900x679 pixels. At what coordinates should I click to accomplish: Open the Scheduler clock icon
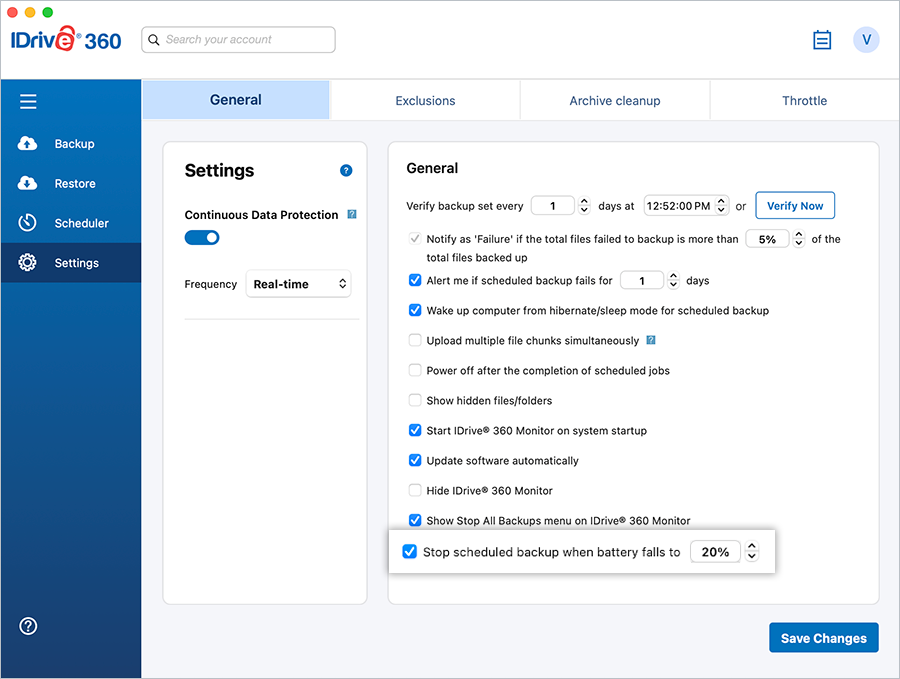click(x=28, y=223)
